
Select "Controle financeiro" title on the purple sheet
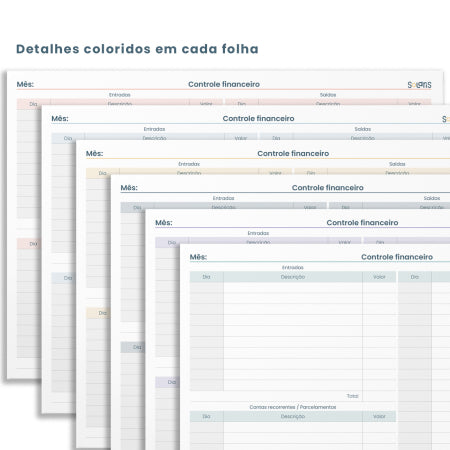362,223
